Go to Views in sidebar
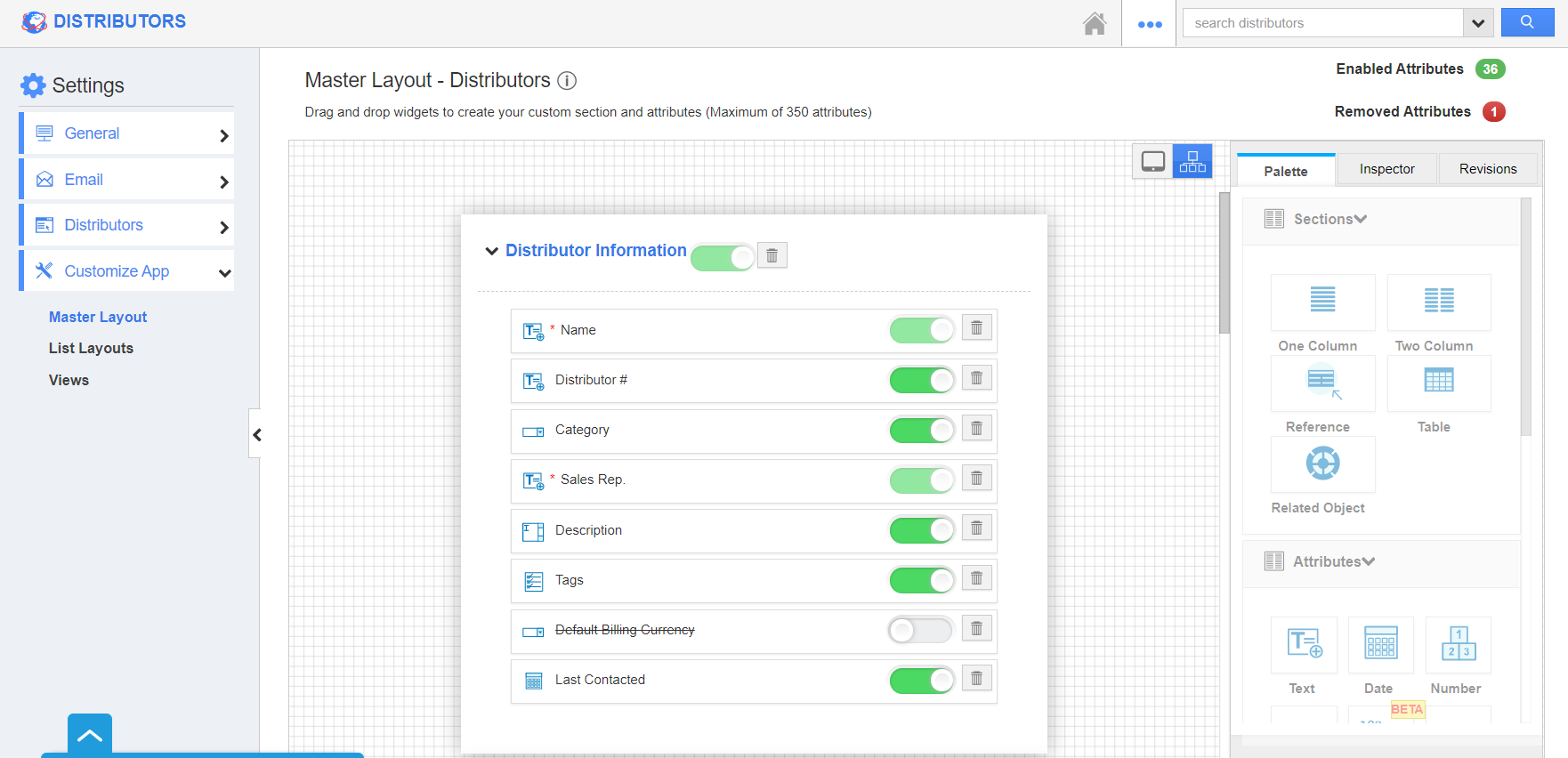Viewport: 1568px width, 758px height. coord(69,381)
